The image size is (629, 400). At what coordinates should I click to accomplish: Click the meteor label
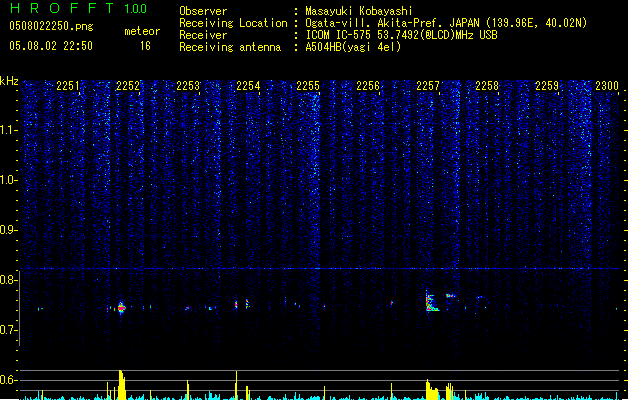coord(142,31)
